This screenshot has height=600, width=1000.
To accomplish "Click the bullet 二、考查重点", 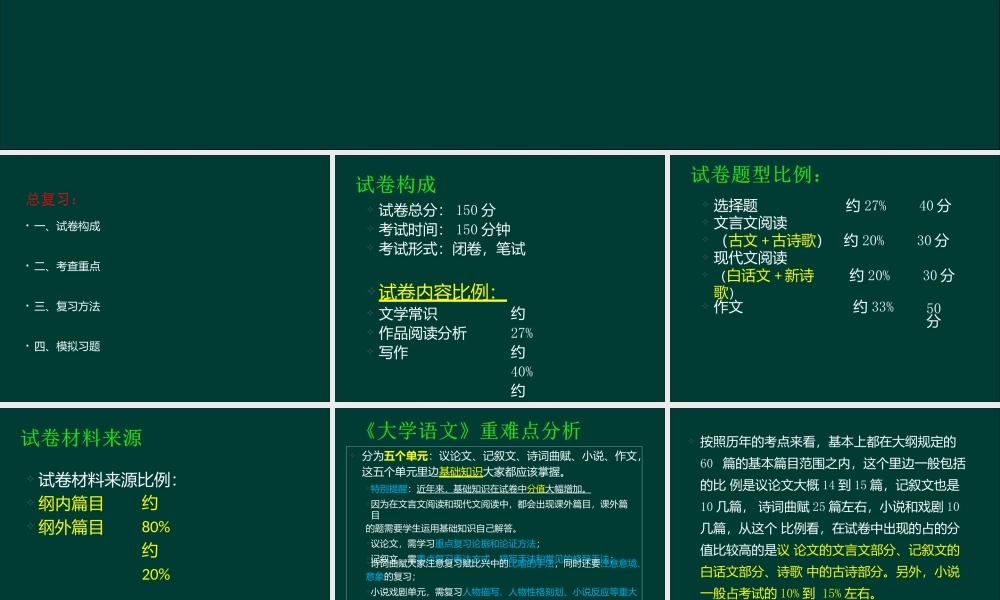I will coord(67,267).
